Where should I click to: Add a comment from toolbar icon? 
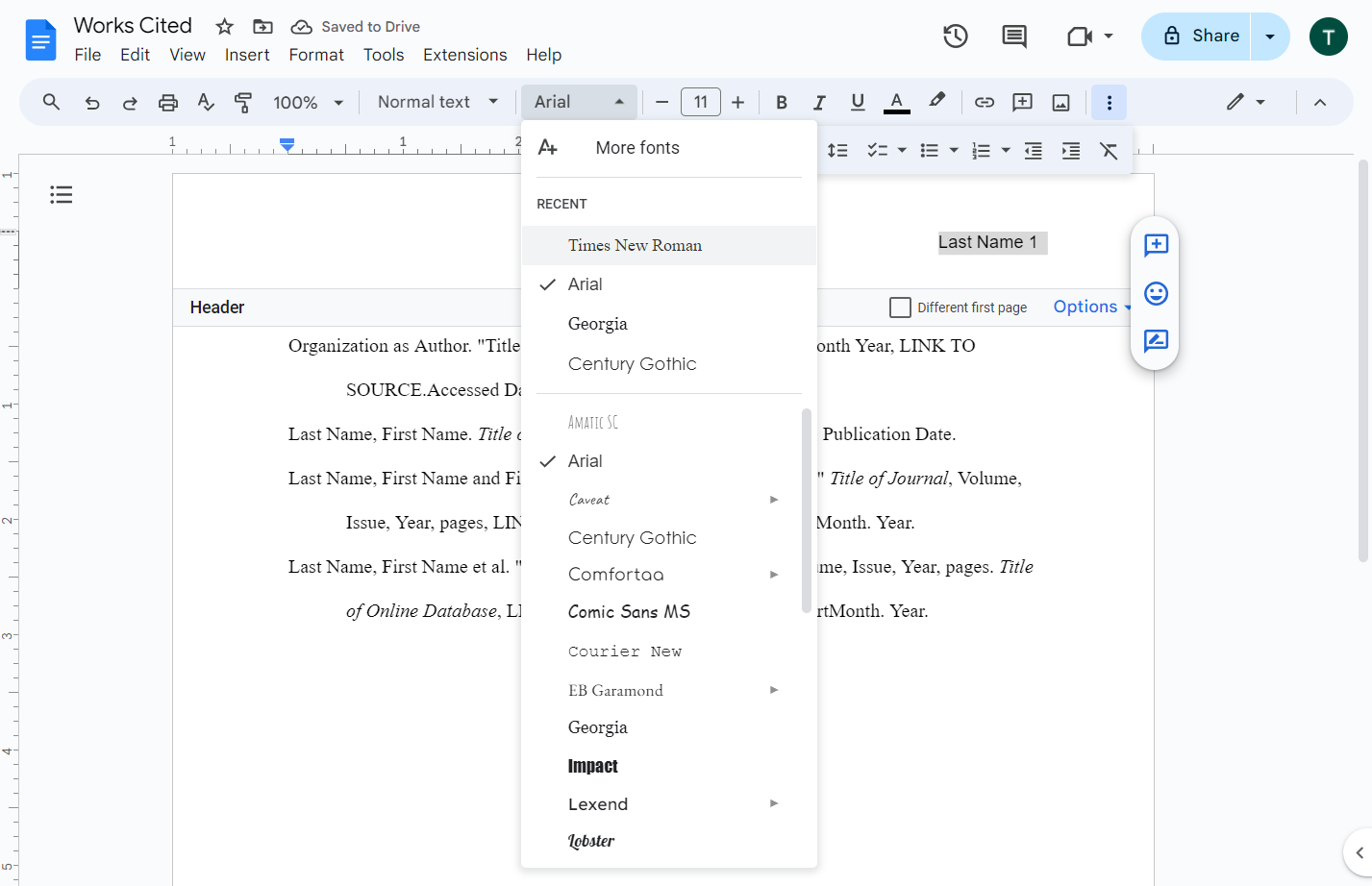pyautogui.click(x=1023, y=102)
